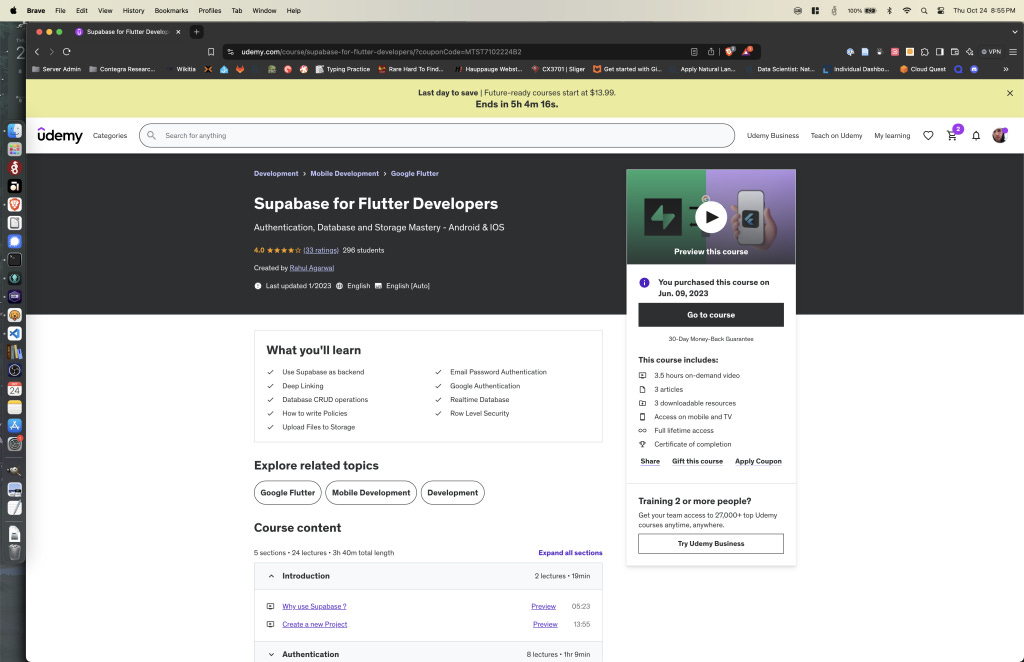Open Visual Studio Code from the dock
Screen dimensions: 1024x662
point(14,333)
